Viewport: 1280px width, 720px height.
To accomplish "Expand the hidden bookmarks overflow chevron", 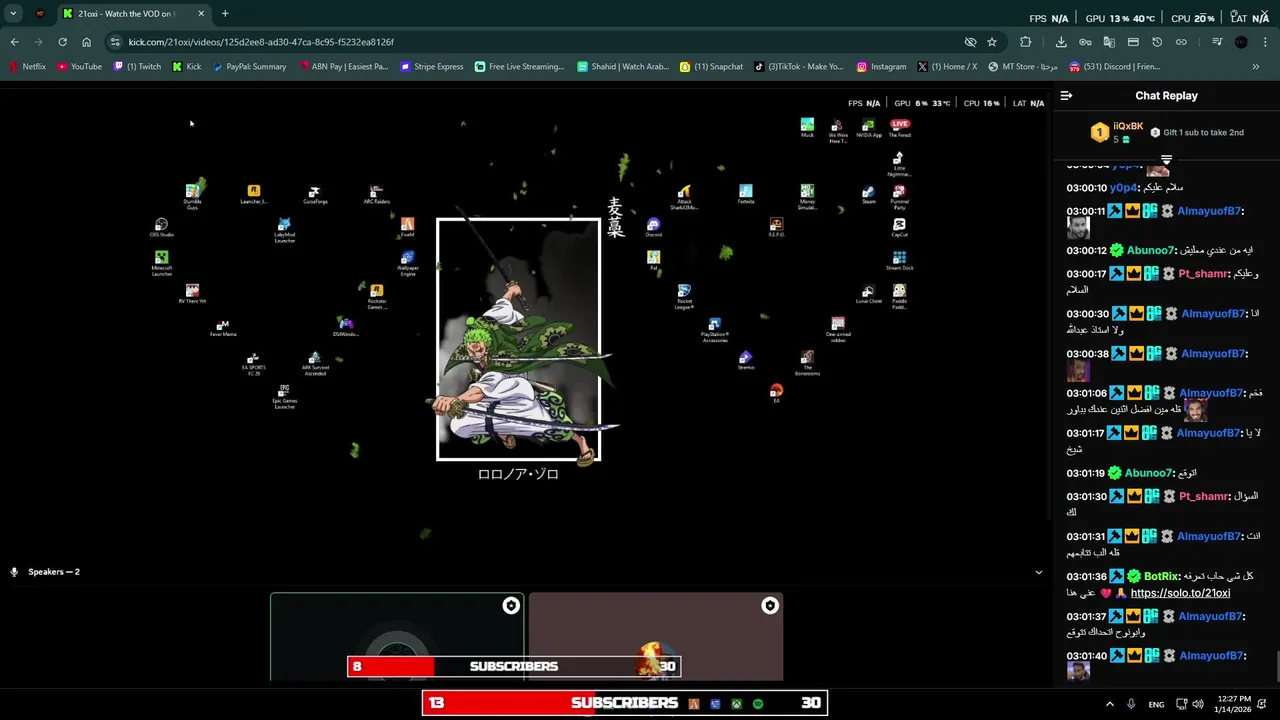I will (x=1256, y=67).
